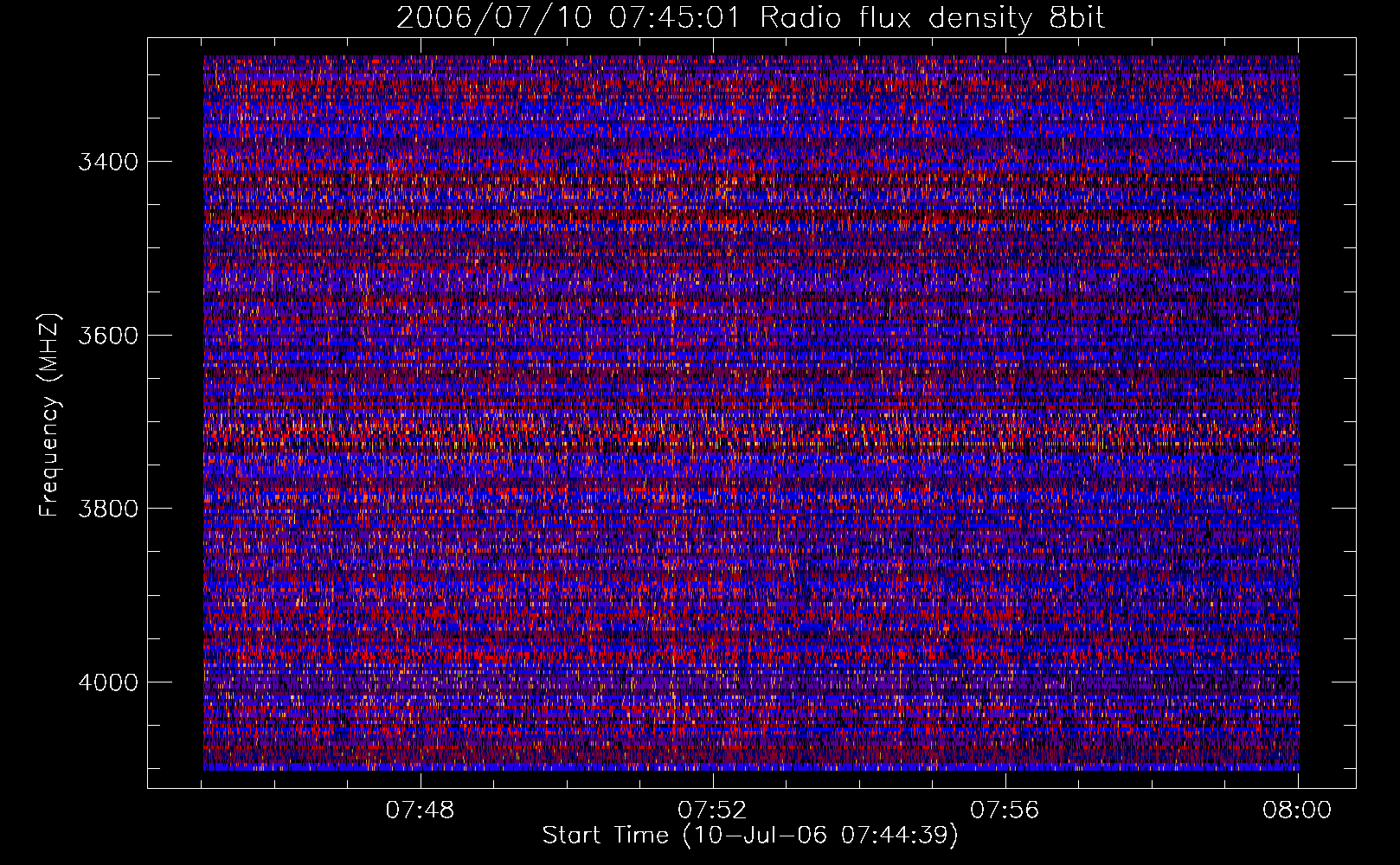The image size is (1400, 865).
Task: Click the 3400 frequency tick label
Action: (x=108, y=162)
